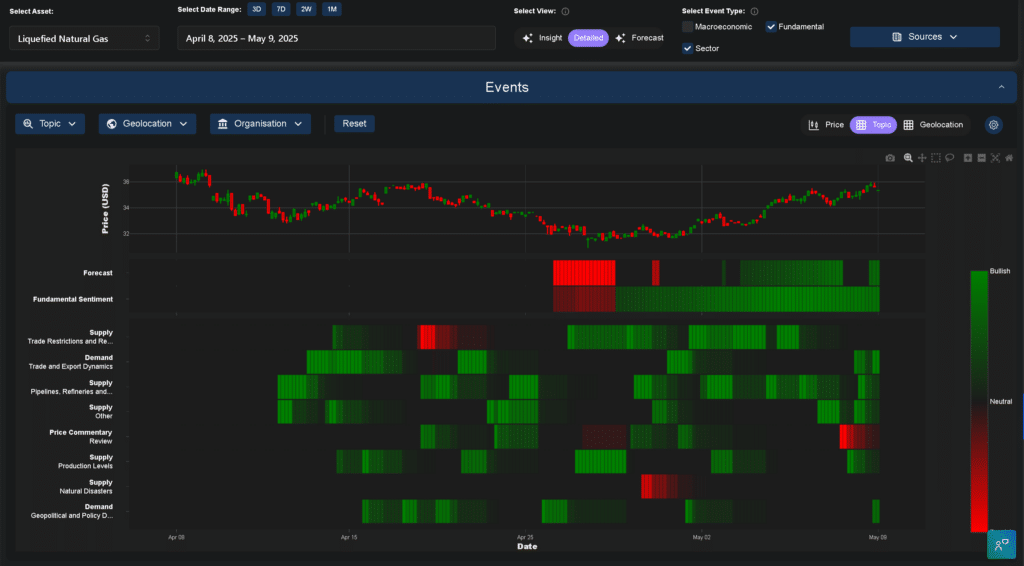Click the "Apr 08" date axis label
This screenshot has width=1024, height=566.
tap(176, 537)
